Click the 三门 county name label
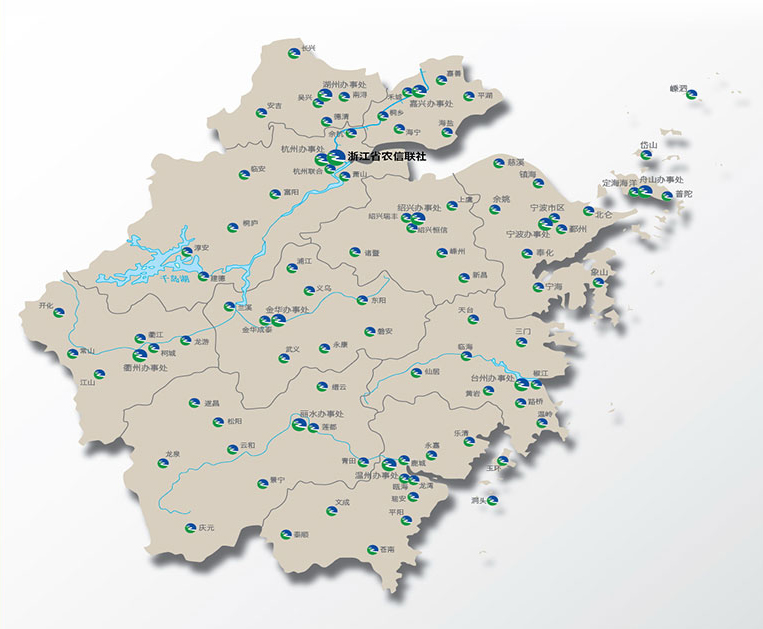The height and width of the screenshot is (629, 763). tap(523, 331)
